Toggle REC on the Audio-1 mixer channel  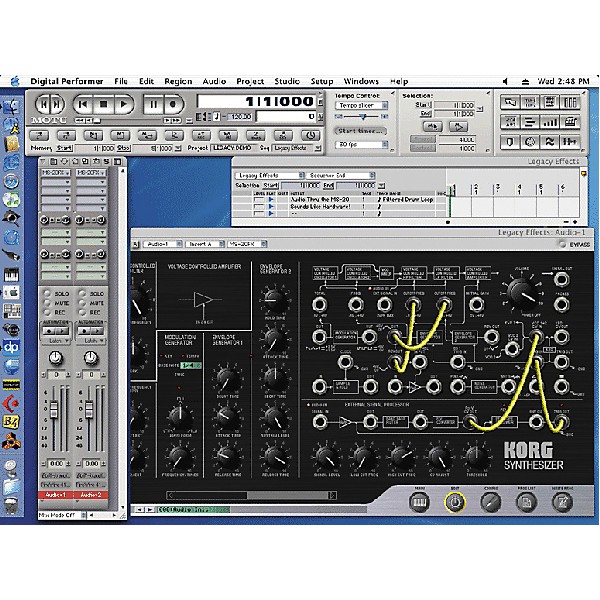click(x=47, y=312)
